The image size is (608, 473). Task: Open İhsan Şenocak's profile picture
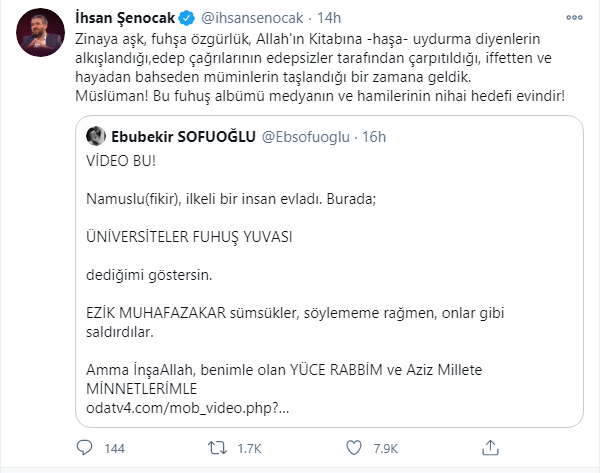40,33
